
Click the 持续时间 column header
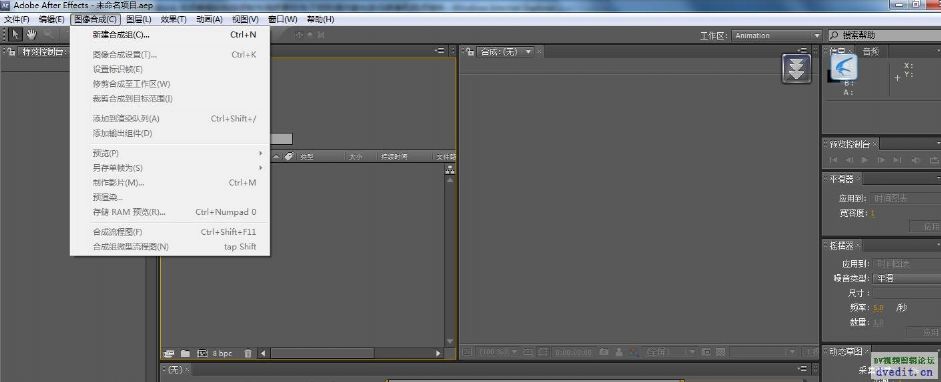pyautogui.click(x=394, y=157)
